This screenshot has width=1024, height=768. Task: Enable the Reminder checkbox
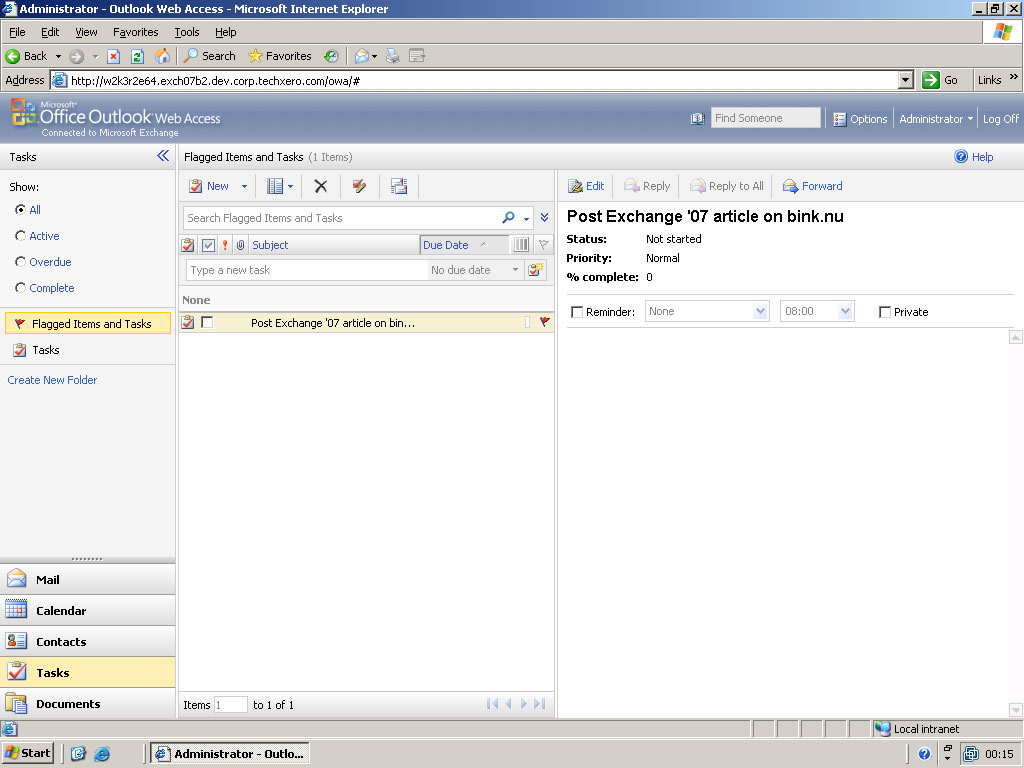click(576, 312)
